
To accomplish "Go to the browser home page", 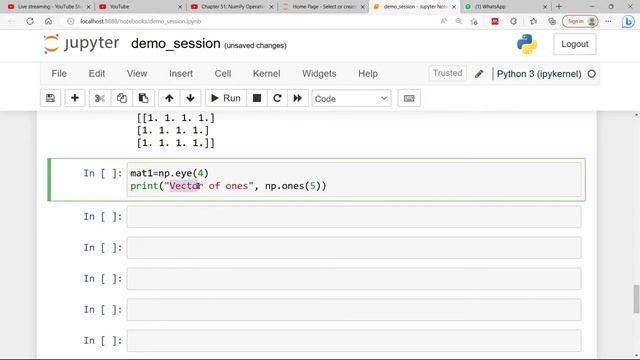I will point(48,21).
